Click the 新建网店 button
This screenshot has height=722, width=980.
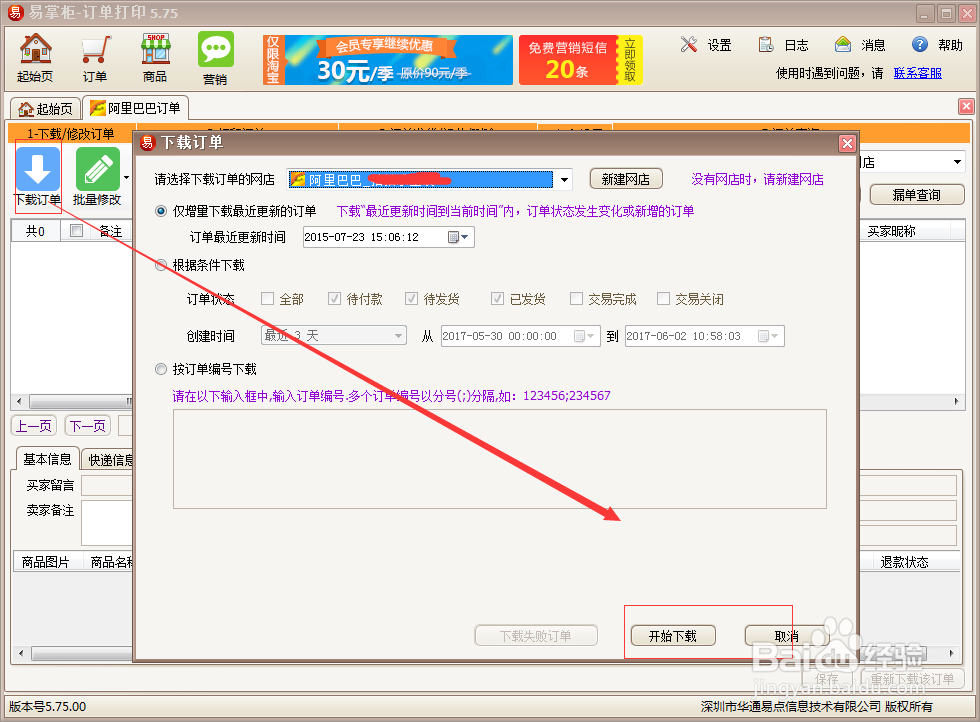[x=626, y=179]
